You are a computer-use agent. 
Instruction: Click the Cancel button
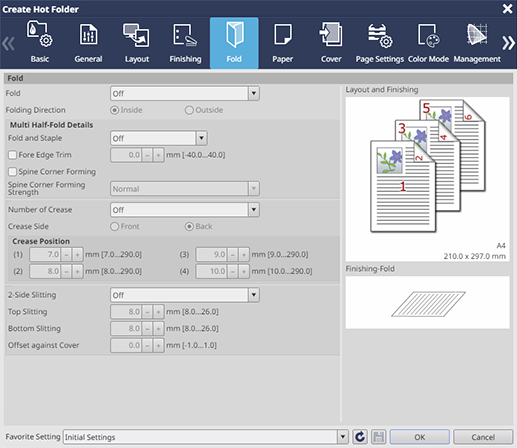click(x=483, y=437)
